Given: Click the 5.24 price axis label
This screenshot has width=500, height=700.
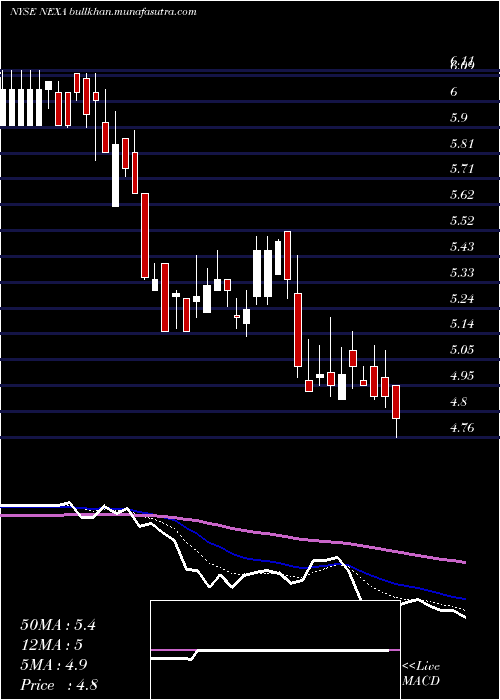Looking at the screenshot, I should (463, 299).
